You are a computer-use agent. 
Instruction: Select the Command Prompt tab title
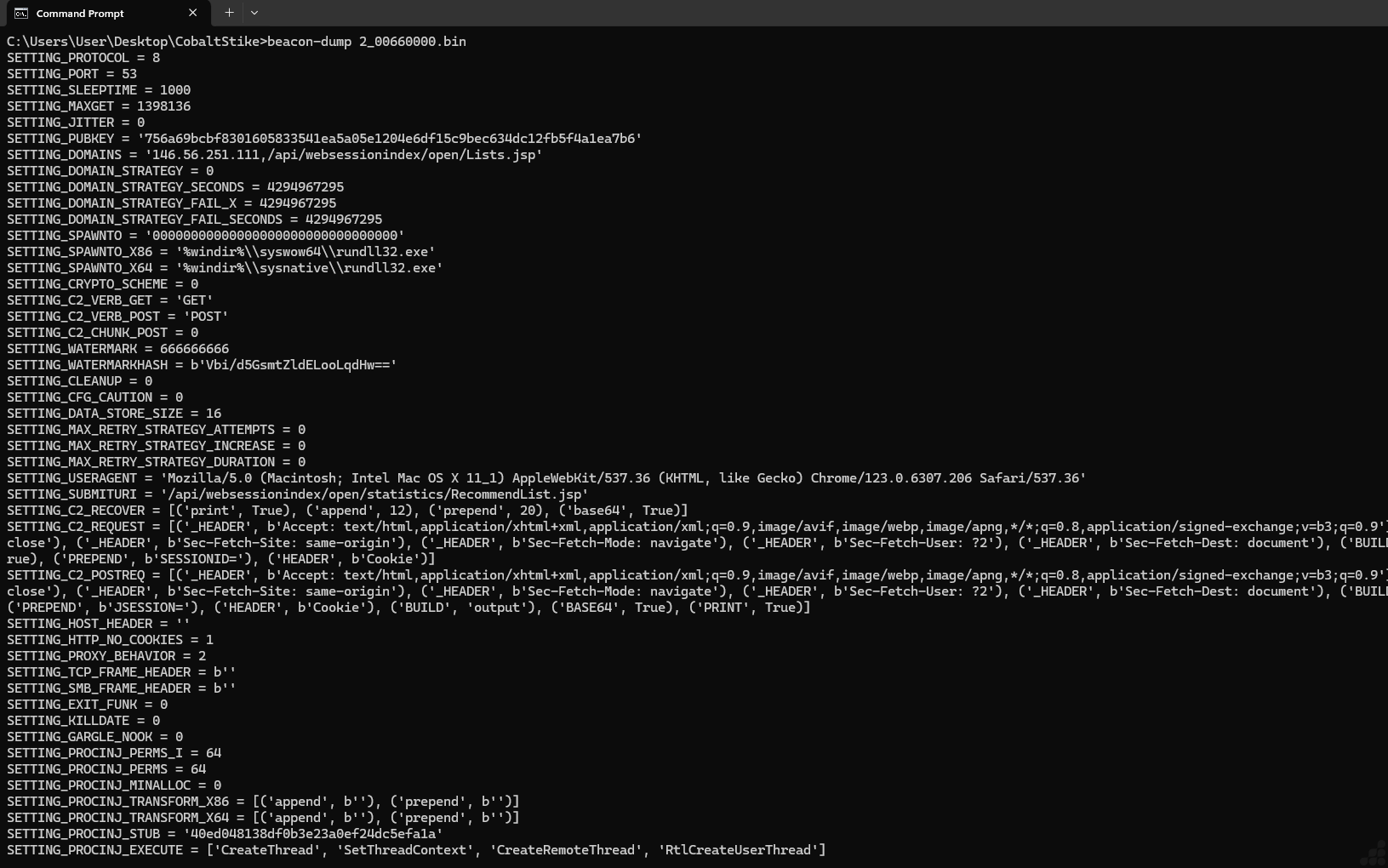[80, 14]
